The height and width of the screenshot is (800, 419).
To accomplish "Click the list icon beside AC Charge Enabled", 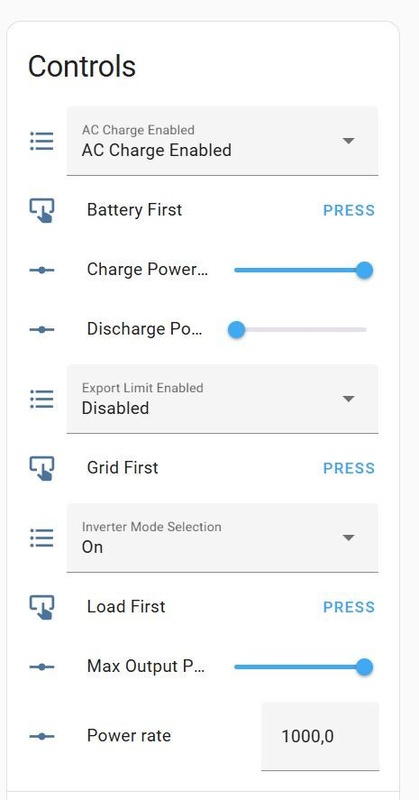I will [42, 141].
